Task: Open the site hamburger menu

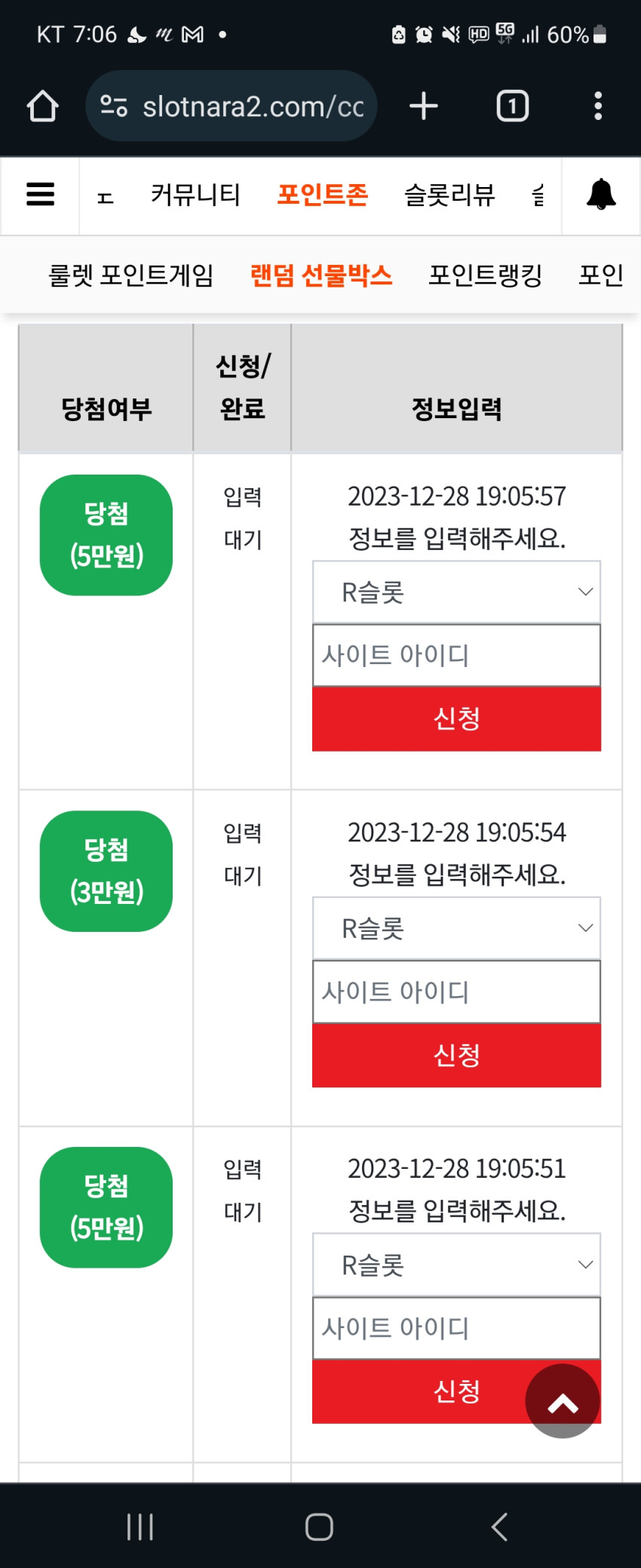Action: tap(40, 195)
